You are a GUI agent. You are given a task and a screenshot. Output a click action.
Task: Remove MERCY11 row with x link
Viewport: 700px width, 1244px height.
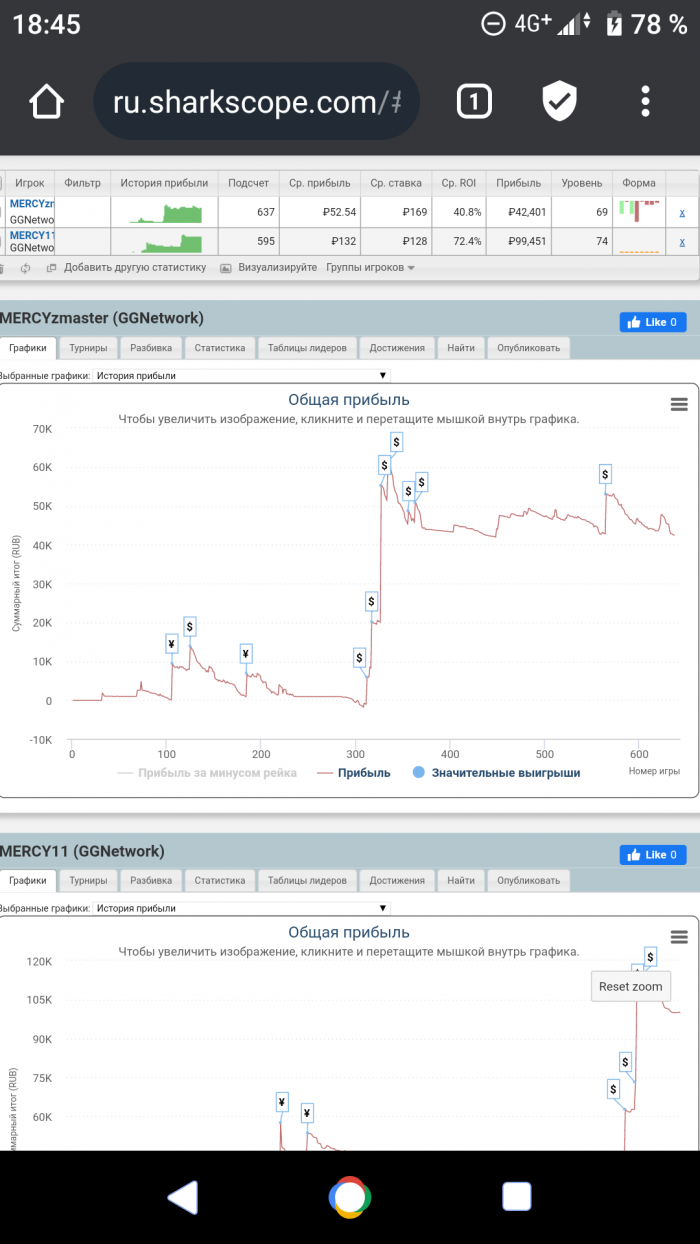coord(682,242)
